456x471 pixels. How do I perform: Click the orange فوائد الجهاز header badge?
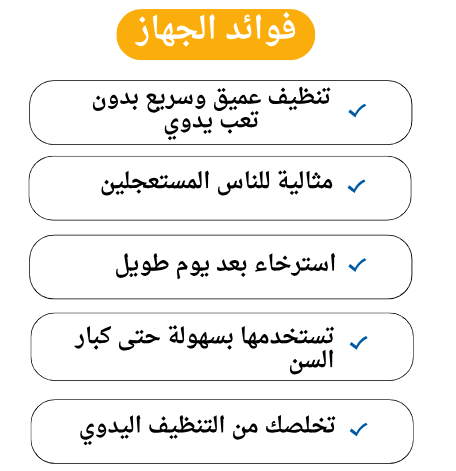coord(216,34)
